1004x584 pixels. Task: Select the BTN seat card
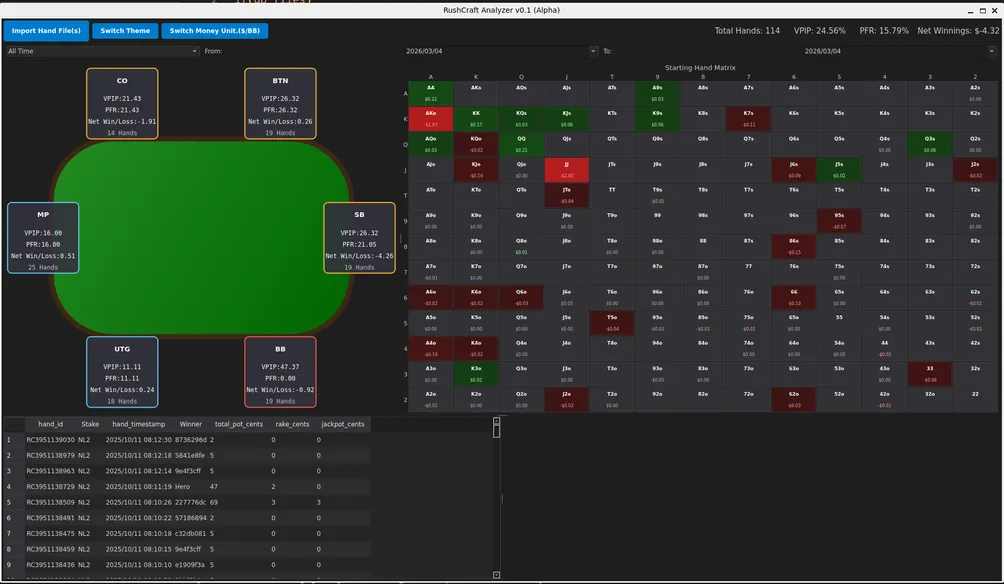coord(280,103)
